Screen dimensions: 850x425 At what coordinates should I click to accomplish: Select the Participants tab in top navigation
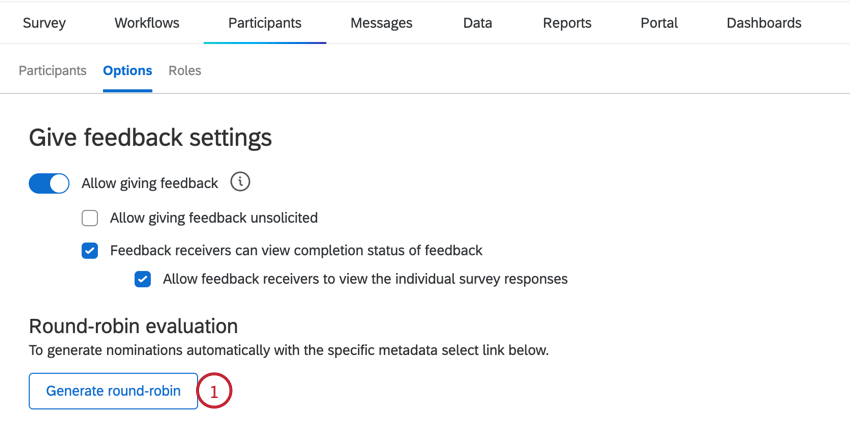pyautogui.click(x=264, y=23)
